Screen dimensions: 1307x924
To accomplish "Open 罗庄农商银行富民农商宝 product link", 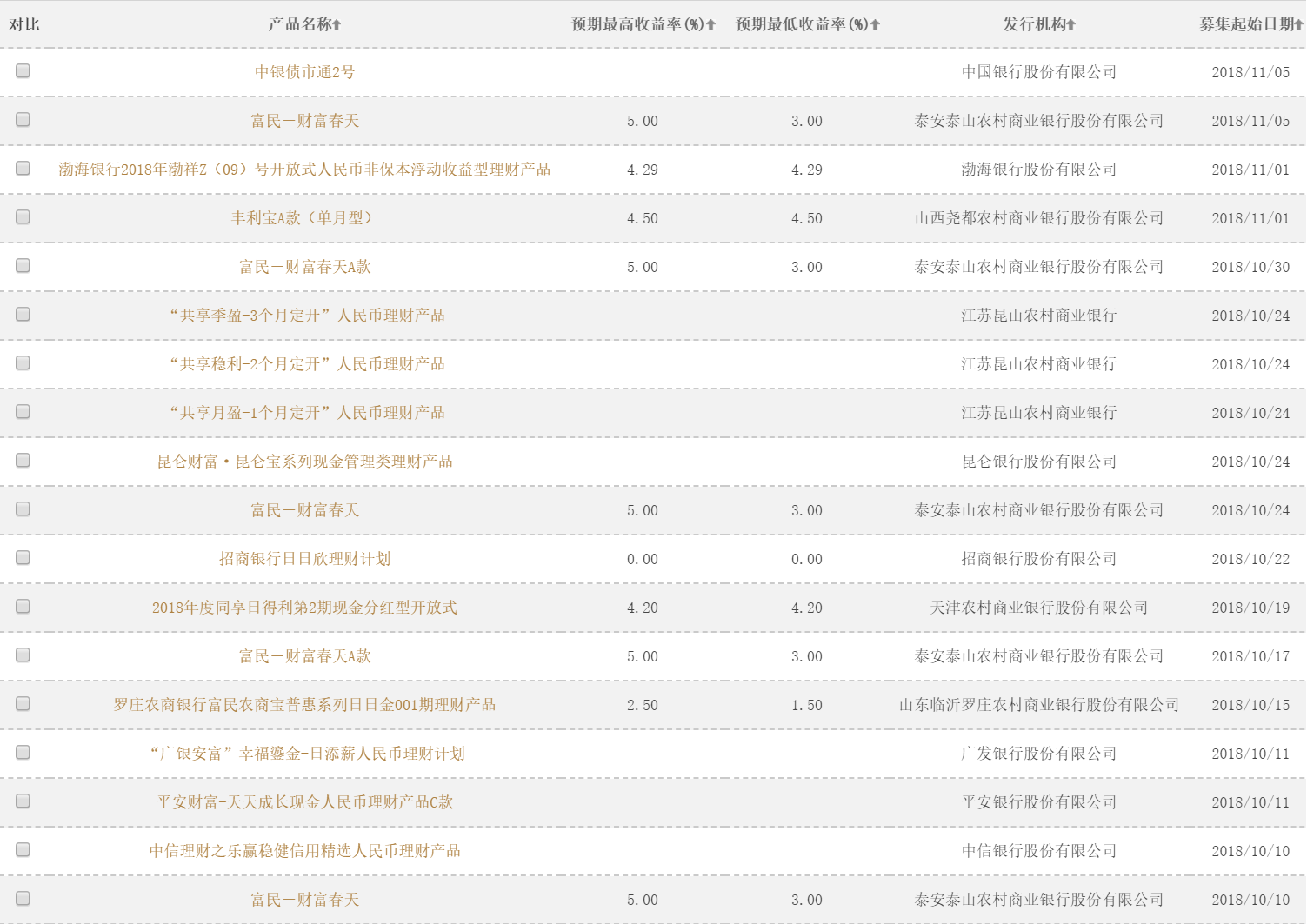I will tap(304, 705).
